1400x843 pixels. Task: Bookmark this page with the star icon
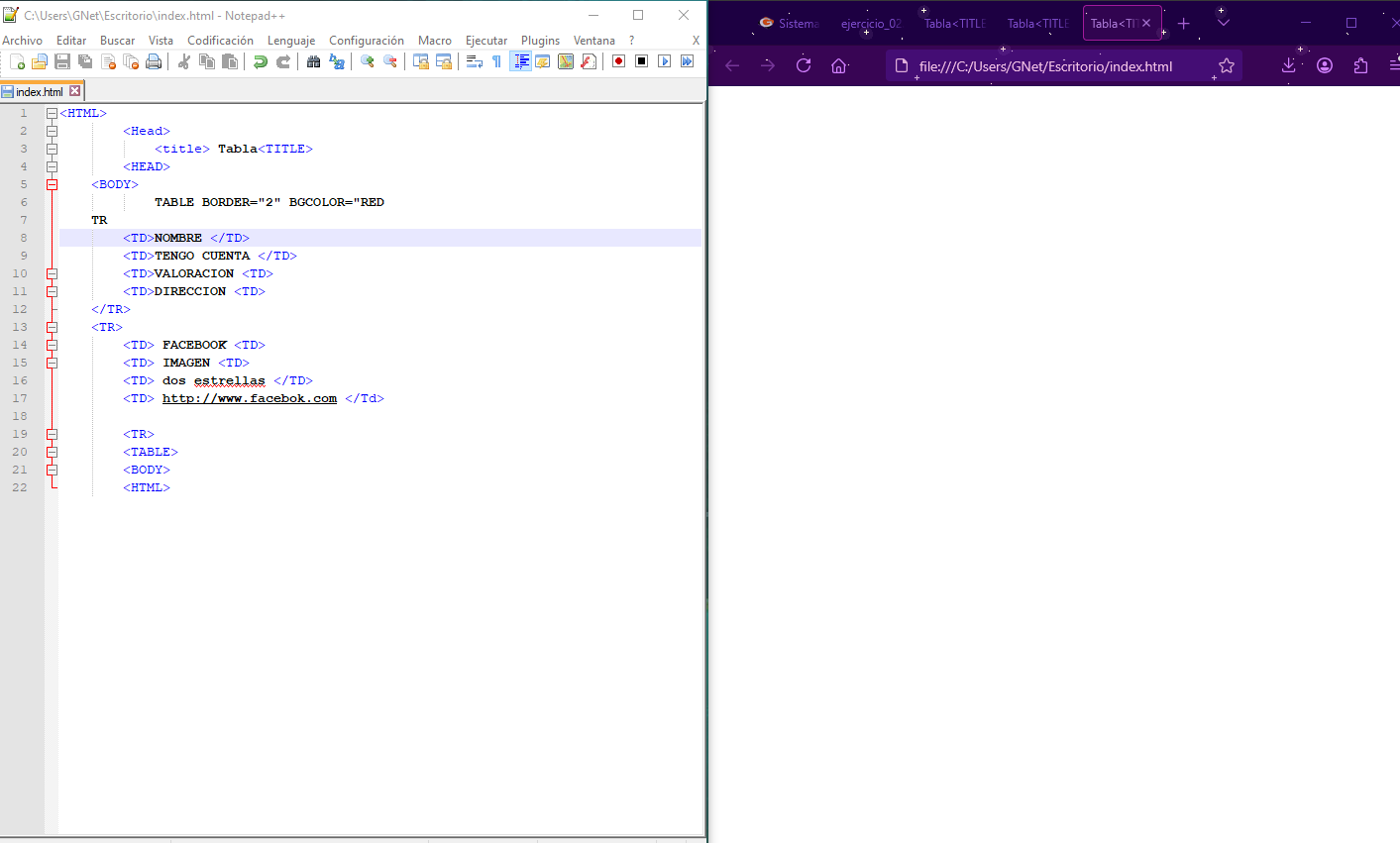click(x=1227, y=65)
